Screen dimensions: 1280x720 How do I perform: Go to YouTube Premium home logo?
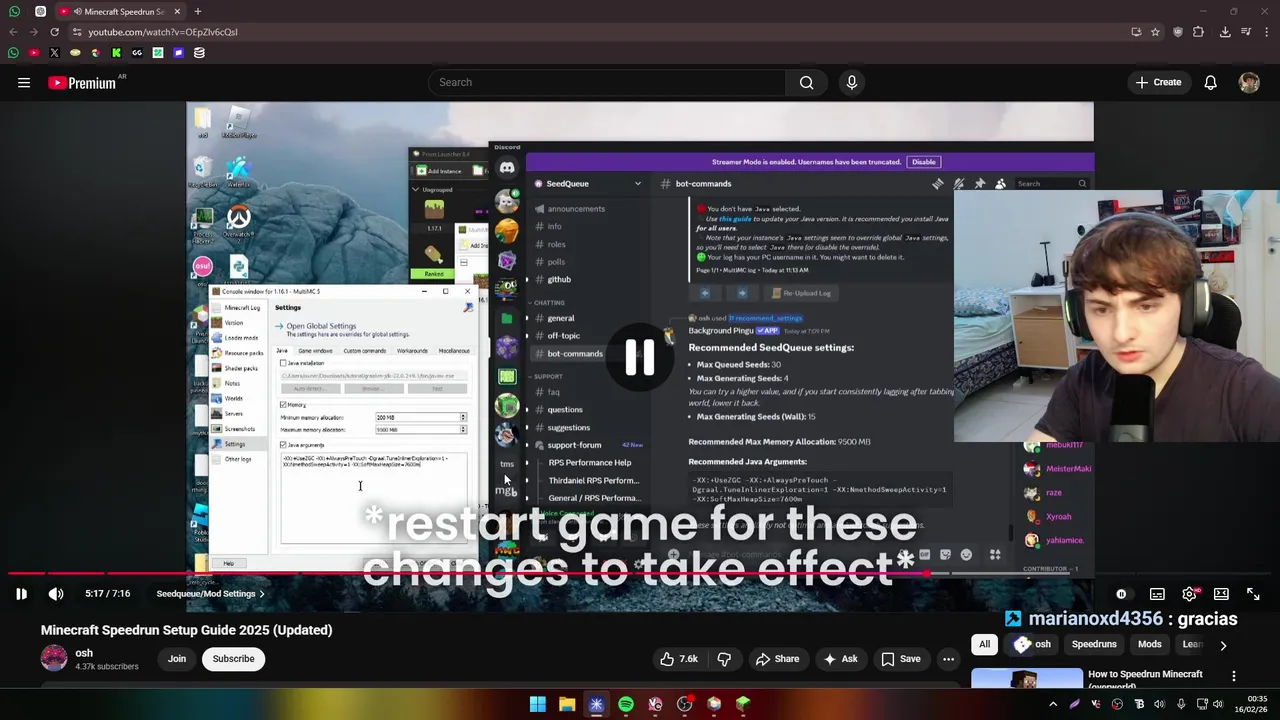[82, 83]
